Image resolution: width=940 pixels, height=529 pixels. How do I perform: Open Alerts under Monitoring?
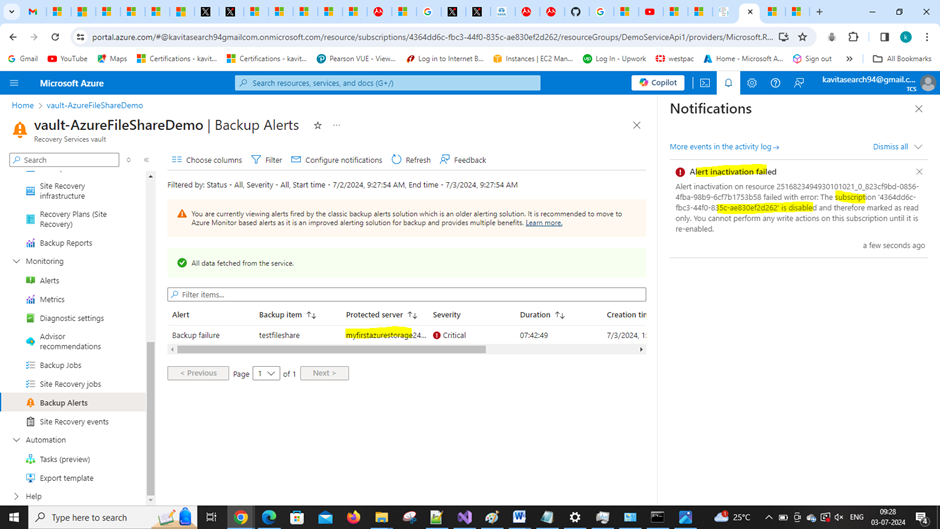49,281
